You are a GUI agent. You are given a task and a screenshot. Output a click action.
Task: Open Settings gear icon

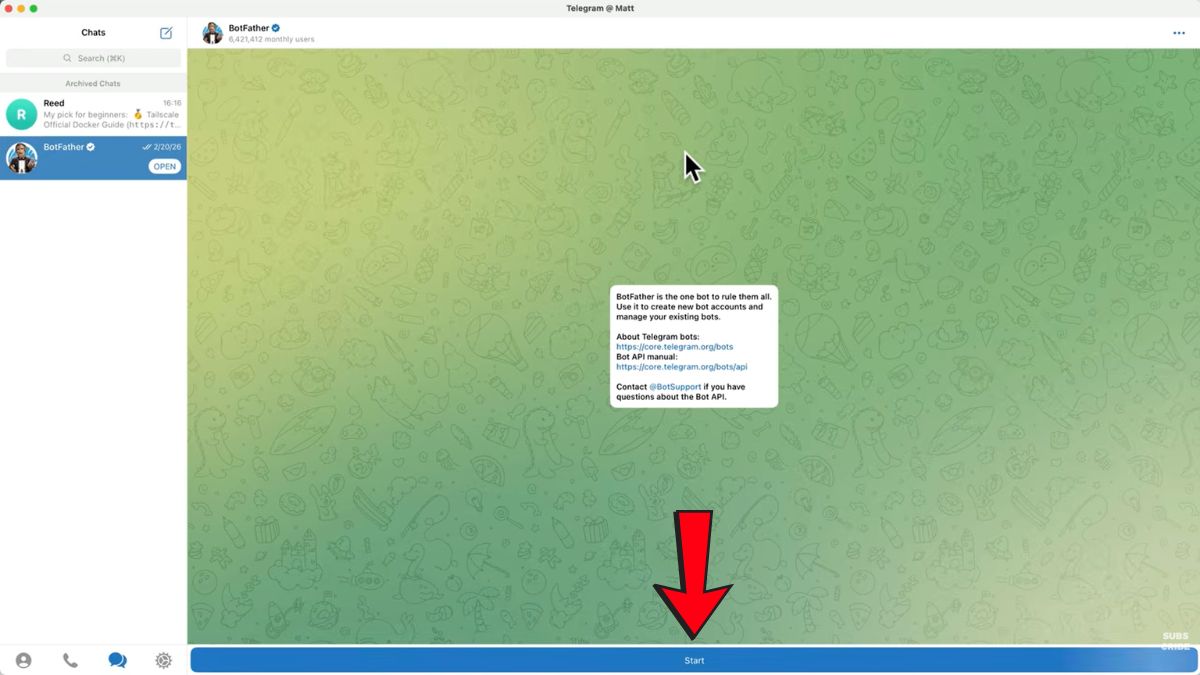164,660
